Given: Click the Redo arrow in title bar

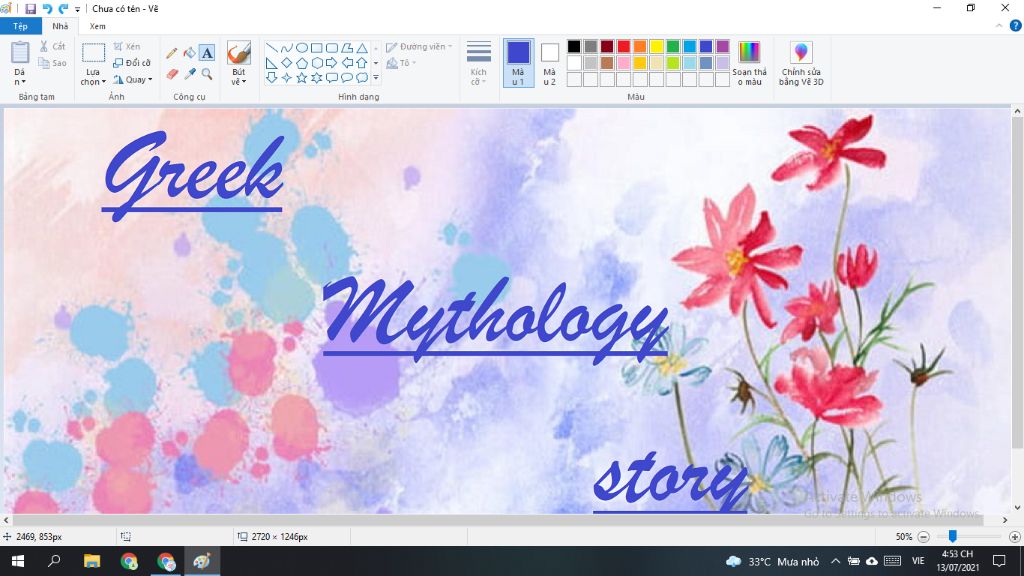Looking at the screenshot, I should click(x=63, y=8).
